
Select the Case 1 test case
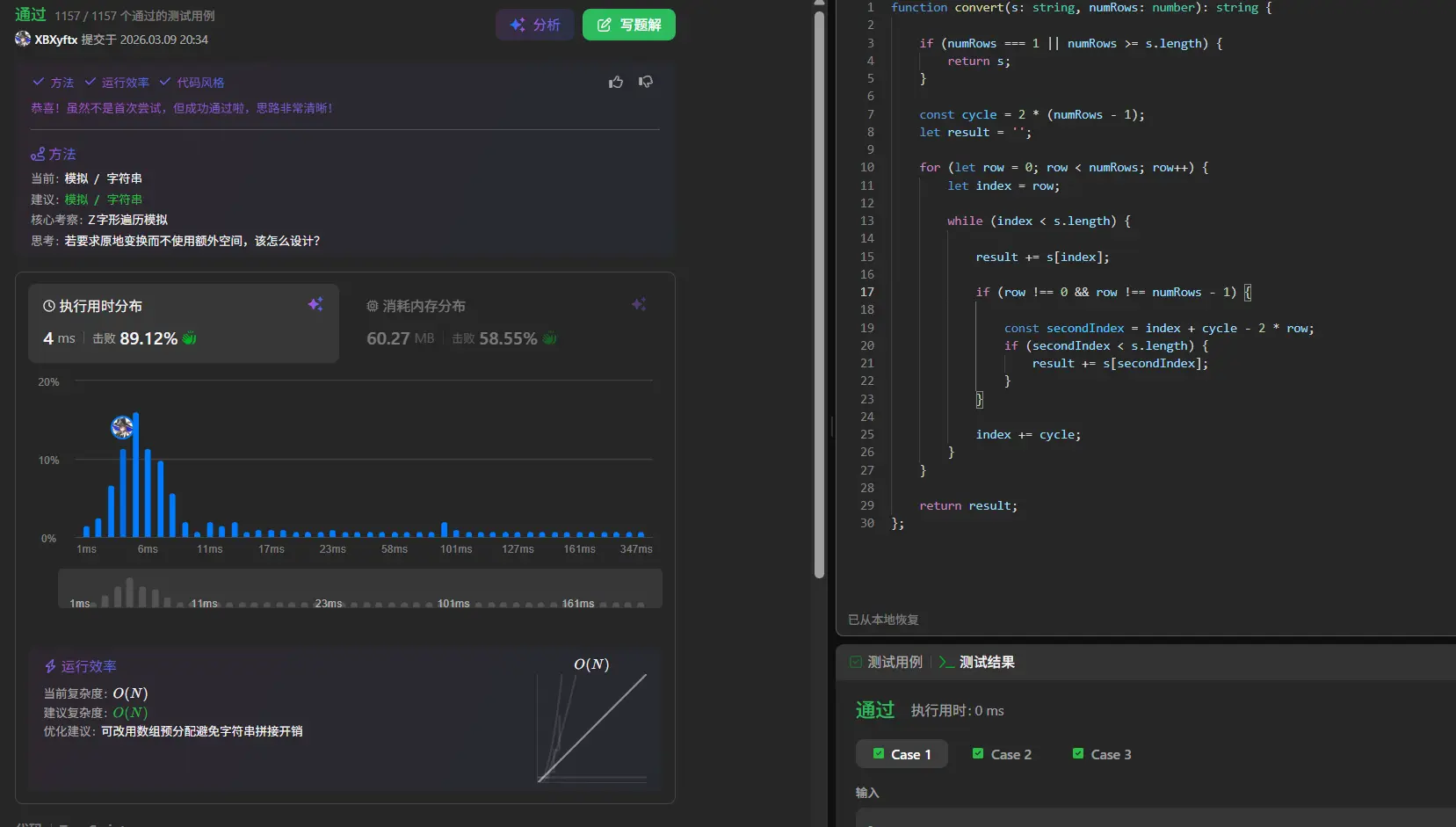902,754
